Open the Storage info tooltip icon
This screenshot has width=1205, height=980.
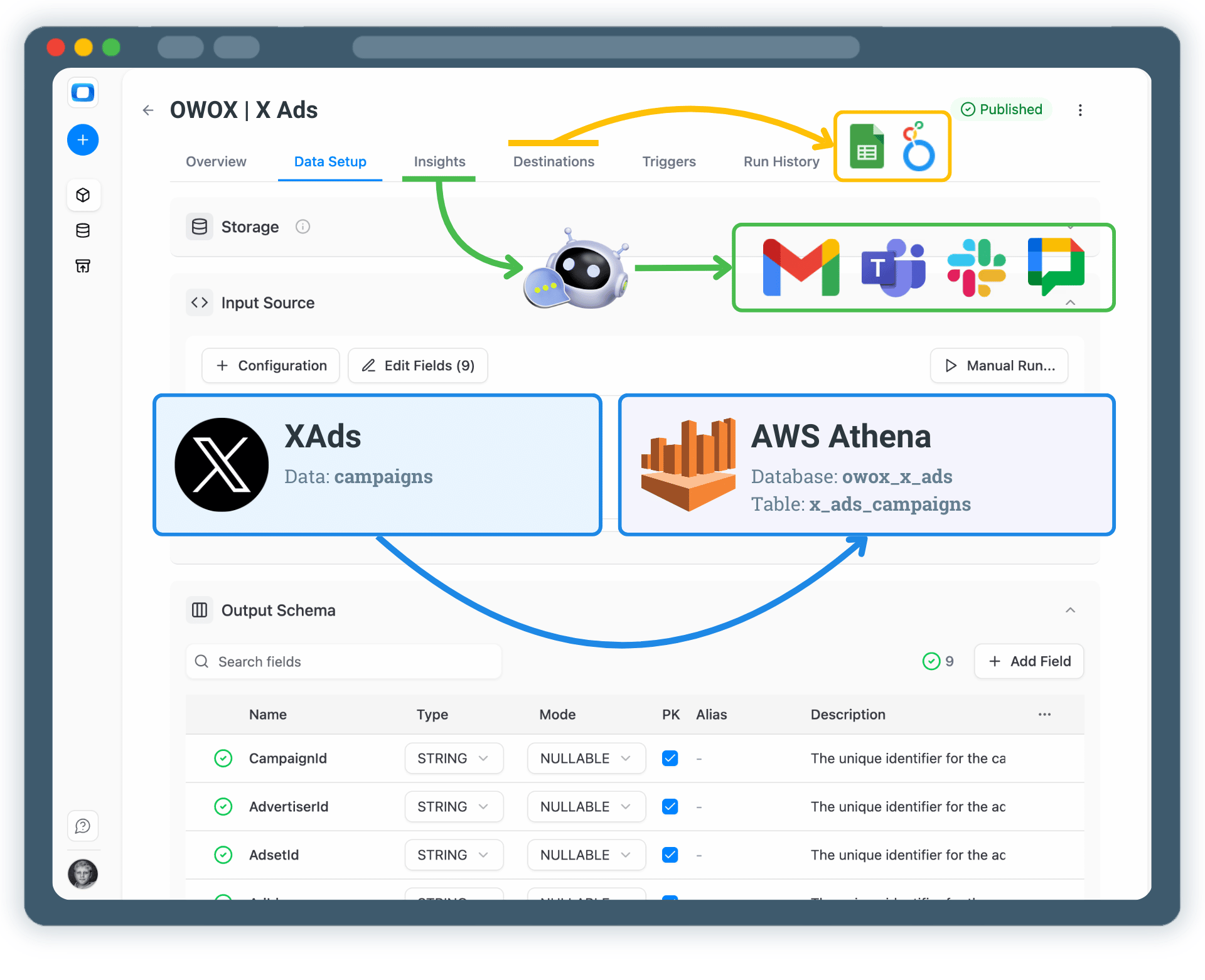pyautogui.click(x=303, y=226)
